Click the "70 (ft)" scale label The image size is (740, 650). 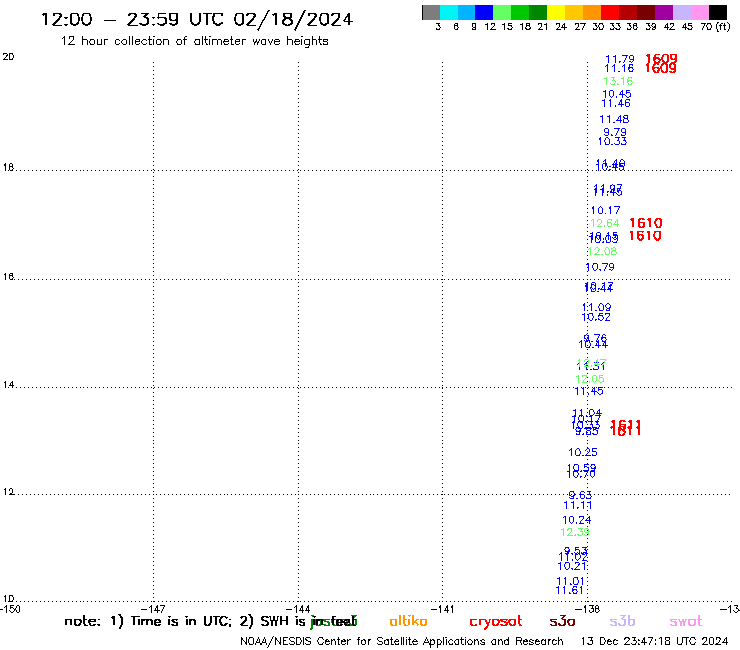point(715,27)
